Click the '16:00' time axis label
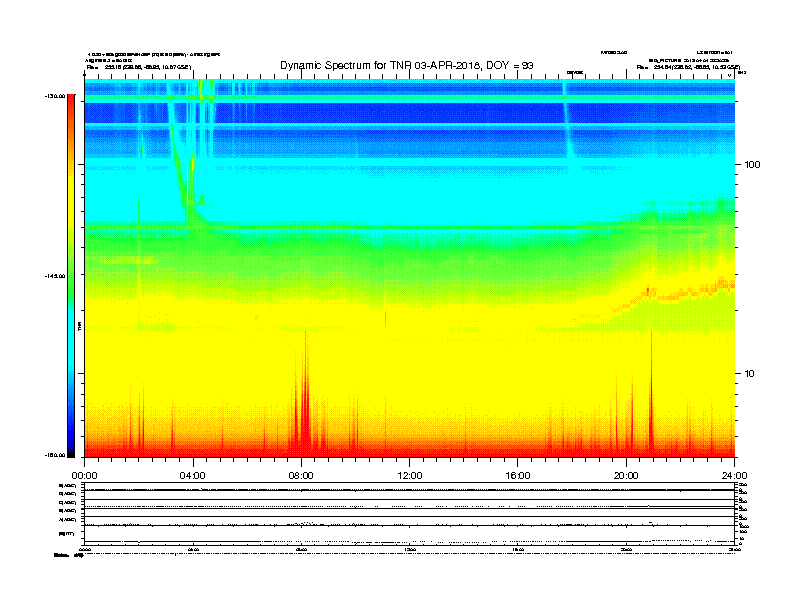Viewport: 792px width, 612px height. [x=518, y=476]
